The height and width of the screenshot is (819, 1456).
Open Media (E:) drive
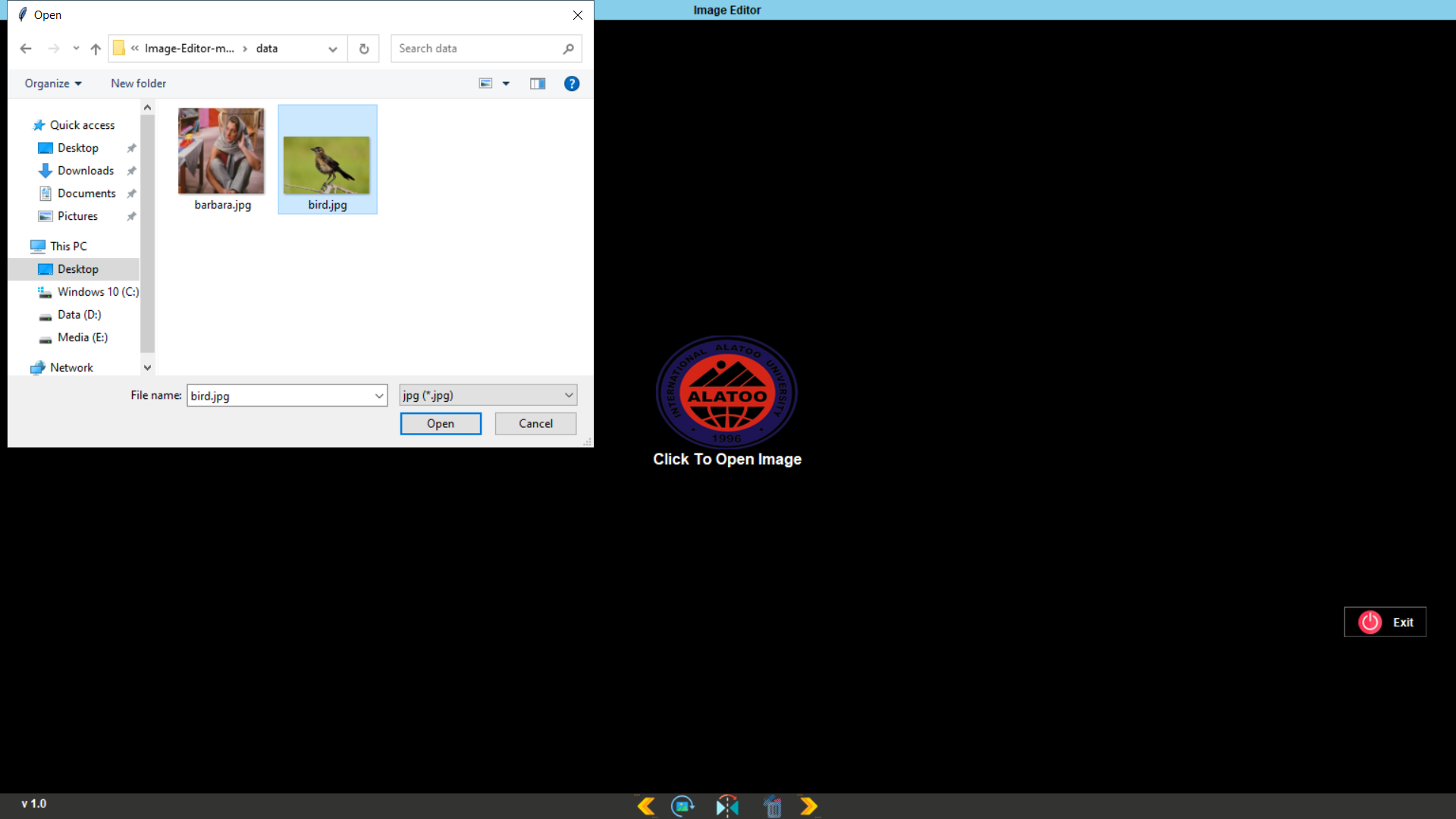coord(82,337)
